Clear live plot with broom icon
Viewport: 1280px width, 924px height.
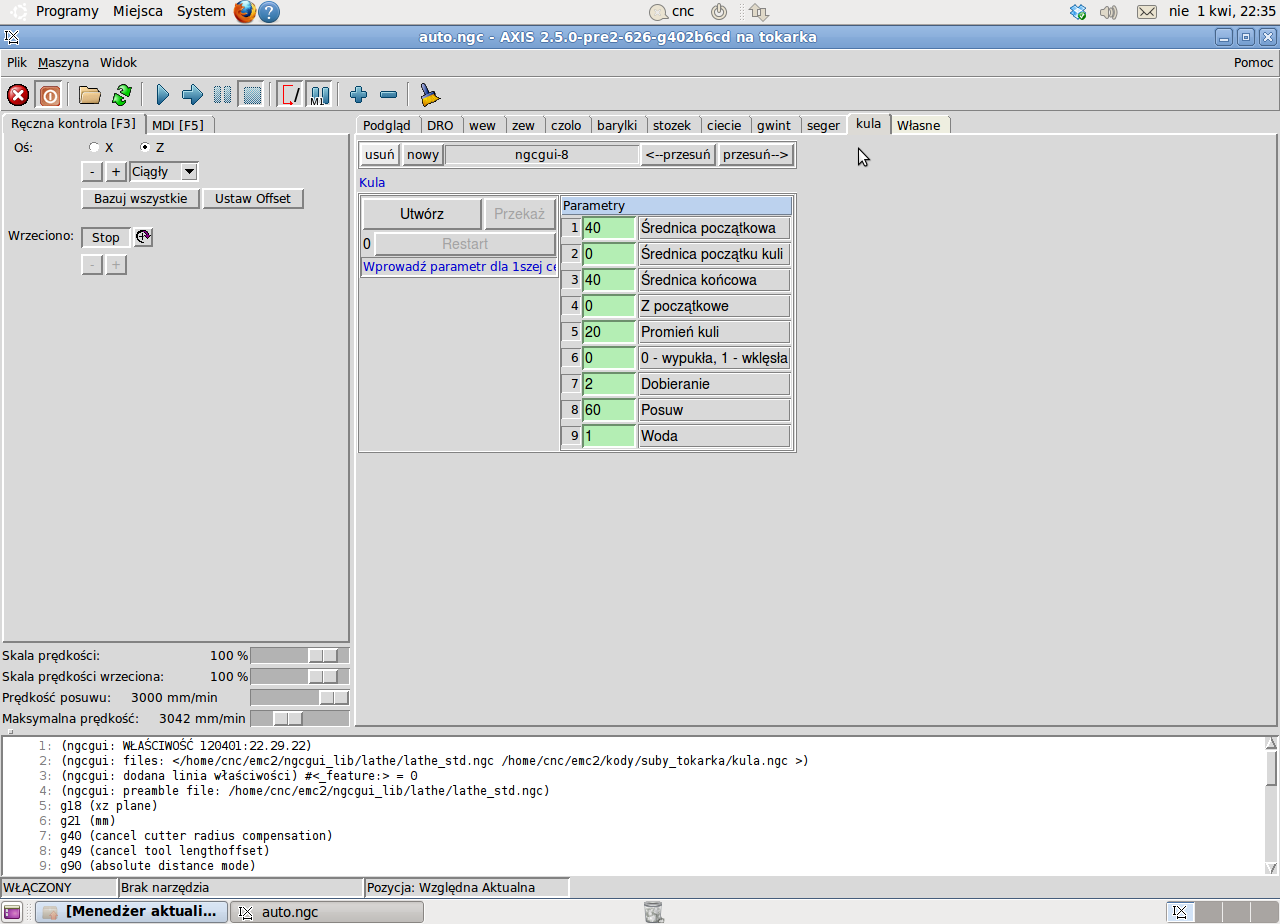point(429,95)
